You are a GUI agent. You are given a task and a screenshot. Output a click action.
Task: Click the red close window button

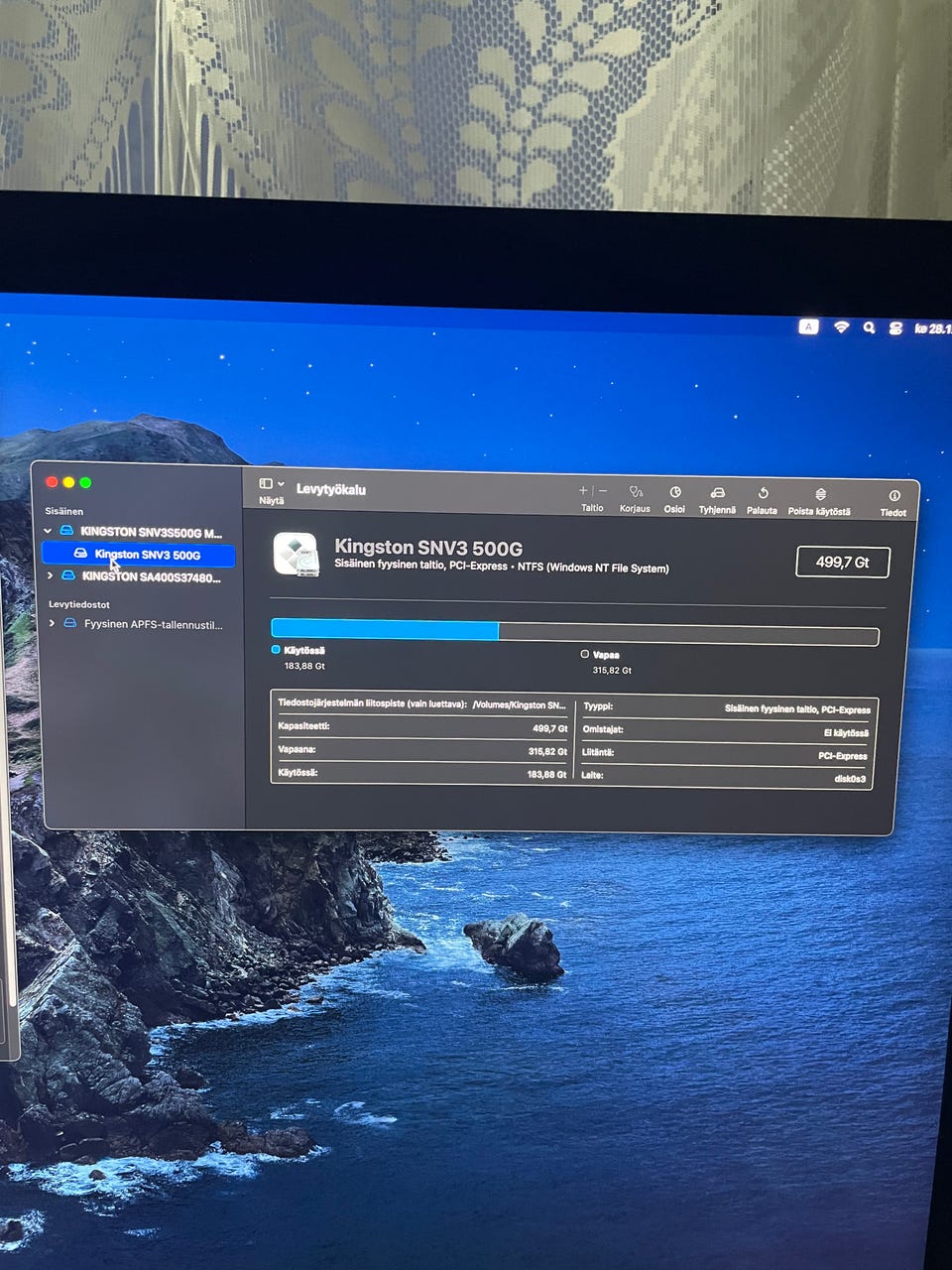52,482
